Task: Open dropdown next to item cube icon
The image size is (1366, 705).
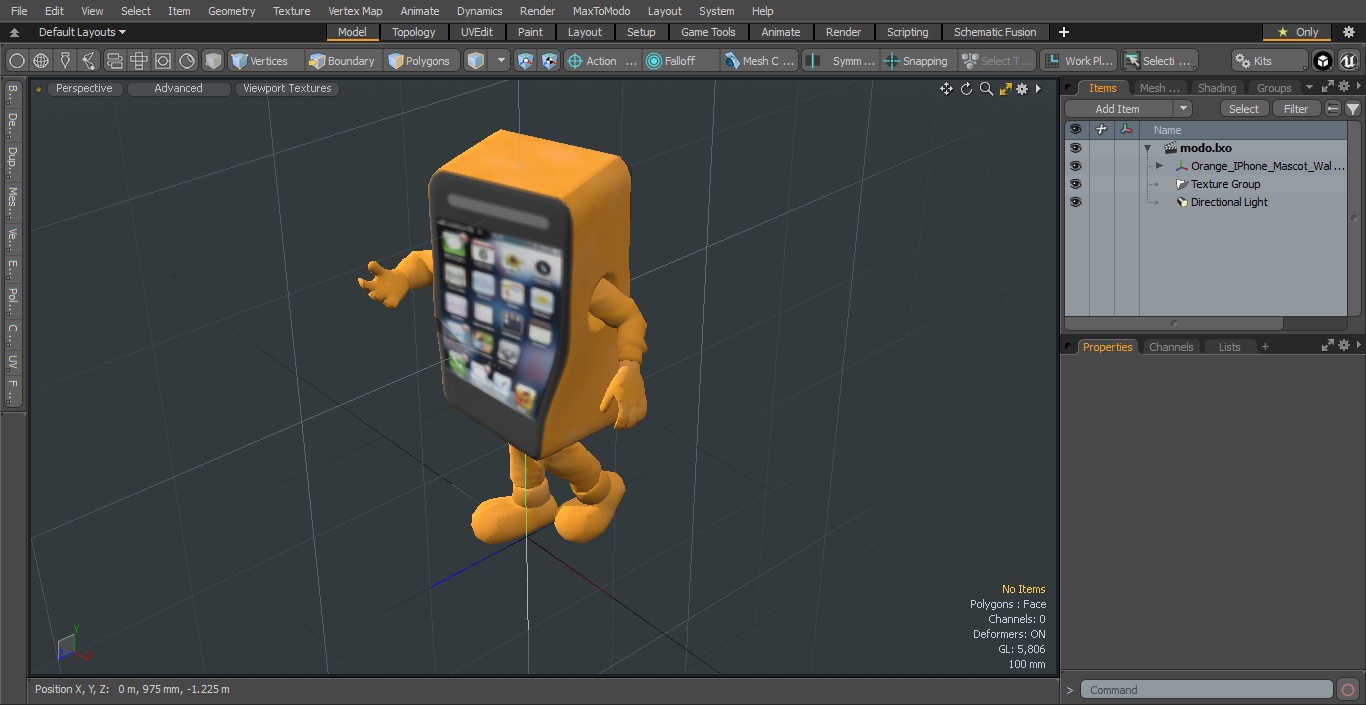Action: point(501,61)
